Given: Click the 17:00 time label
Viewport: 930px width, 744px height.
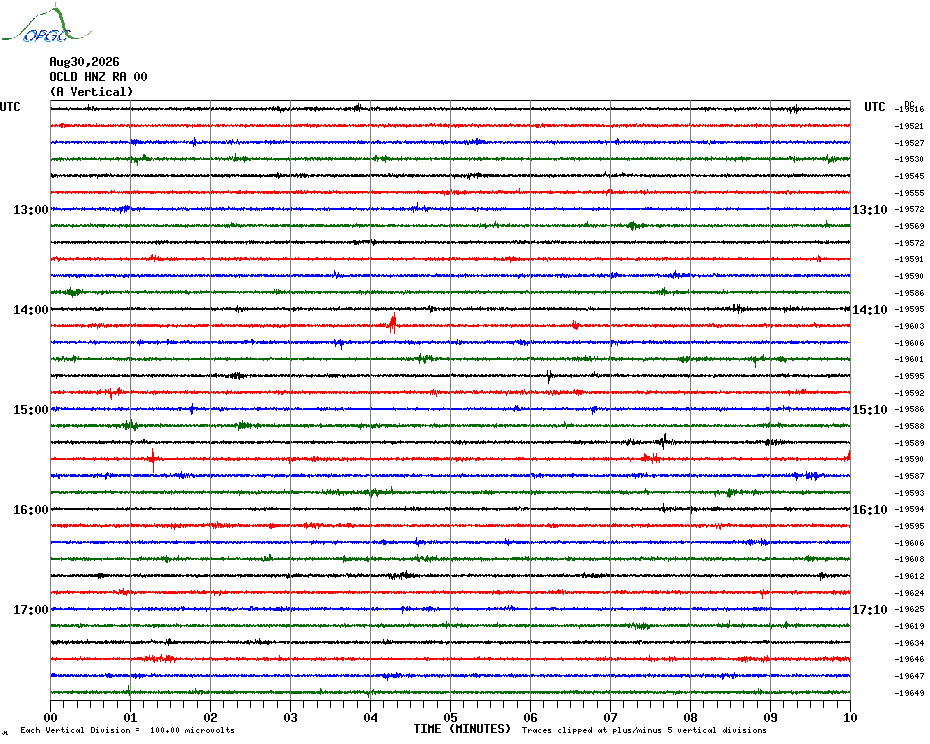Looking at the screenshot, I should tap(31, 610).
